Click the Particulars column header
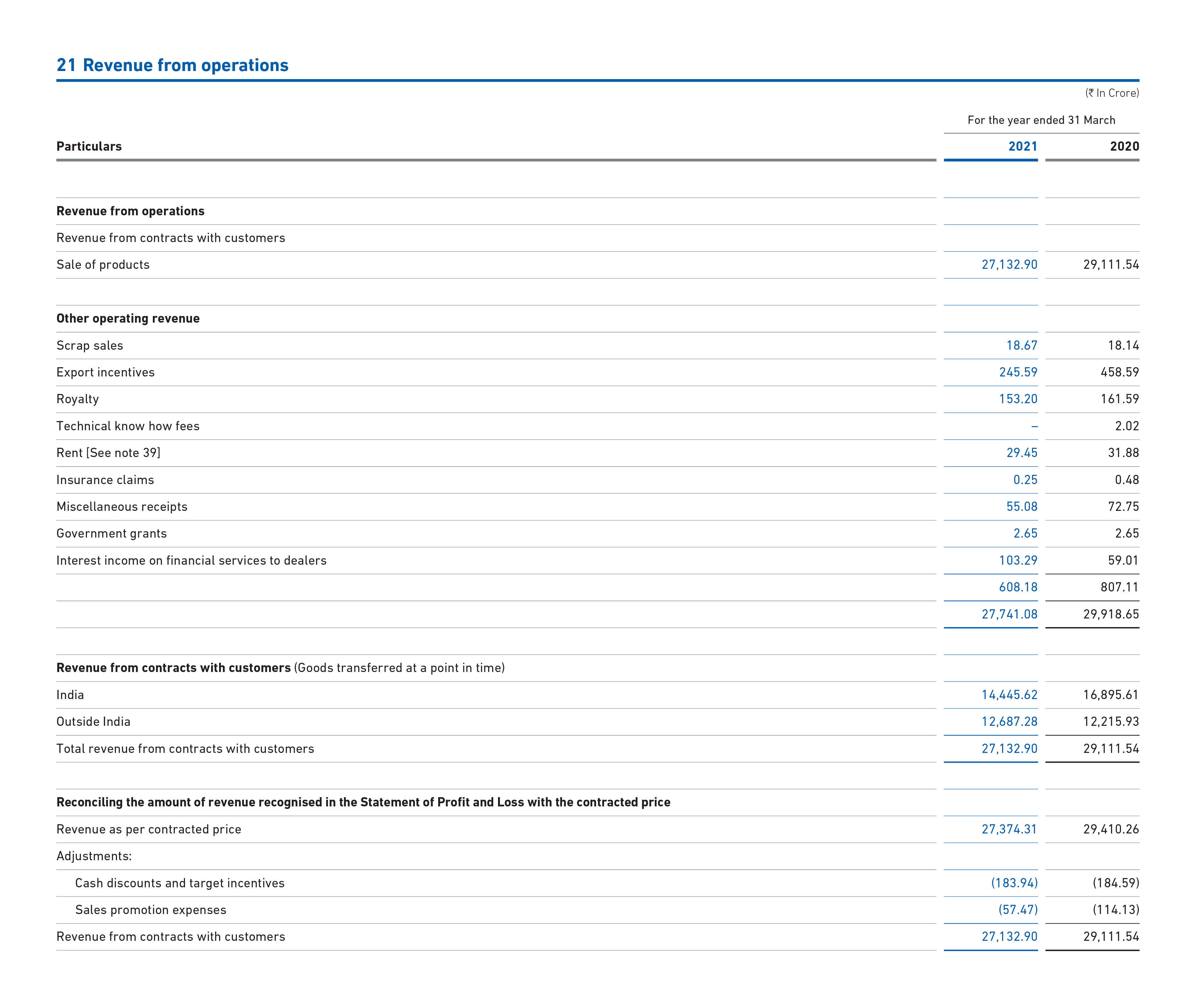This screenshot has width=1196, height=1008. 89,146
